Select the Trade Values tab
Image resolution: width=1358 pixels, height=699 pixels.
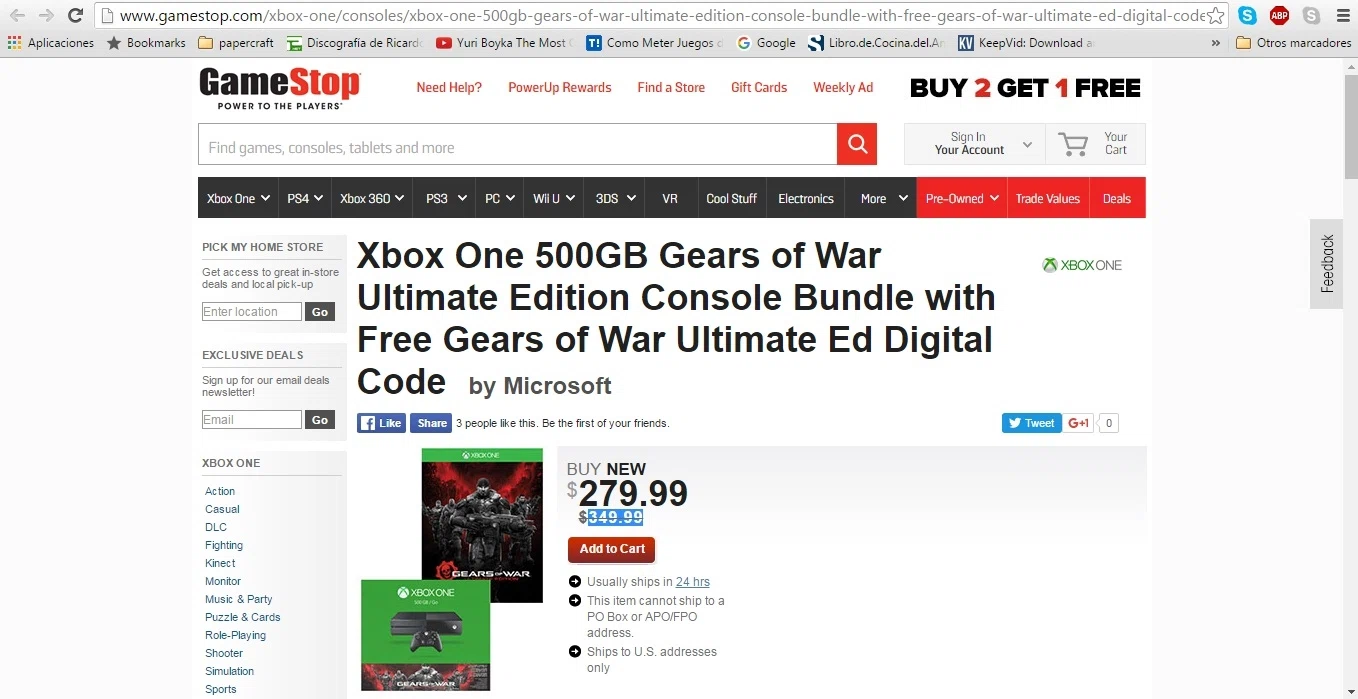[x=1048, y=198]
